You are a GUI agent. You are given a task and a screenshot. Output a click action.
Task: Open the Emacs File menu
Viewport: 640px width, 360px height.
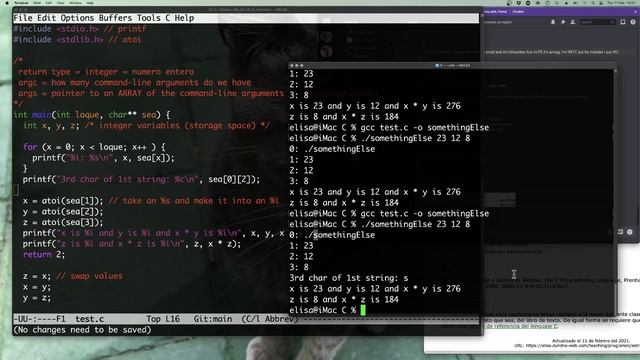23,18
